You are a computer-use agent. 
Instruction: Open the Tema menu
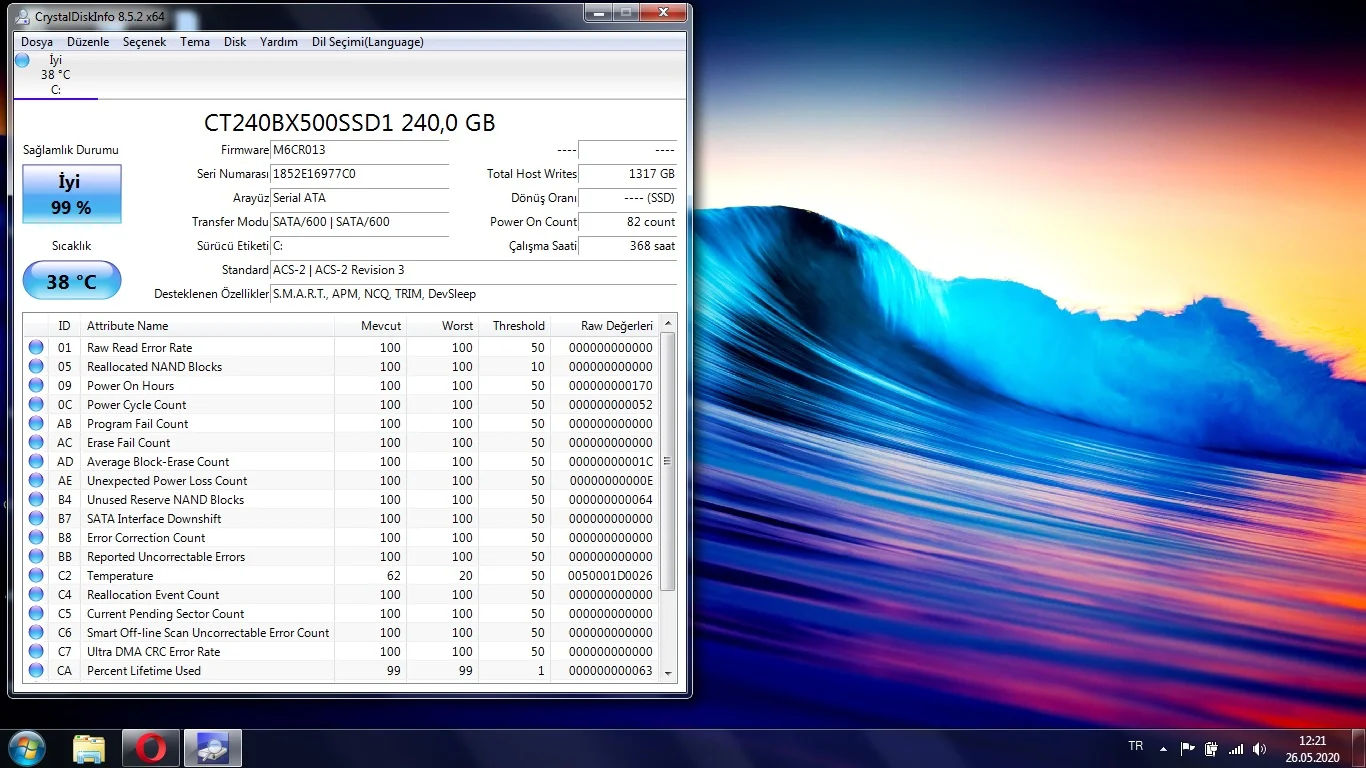[x=195, y=42]
